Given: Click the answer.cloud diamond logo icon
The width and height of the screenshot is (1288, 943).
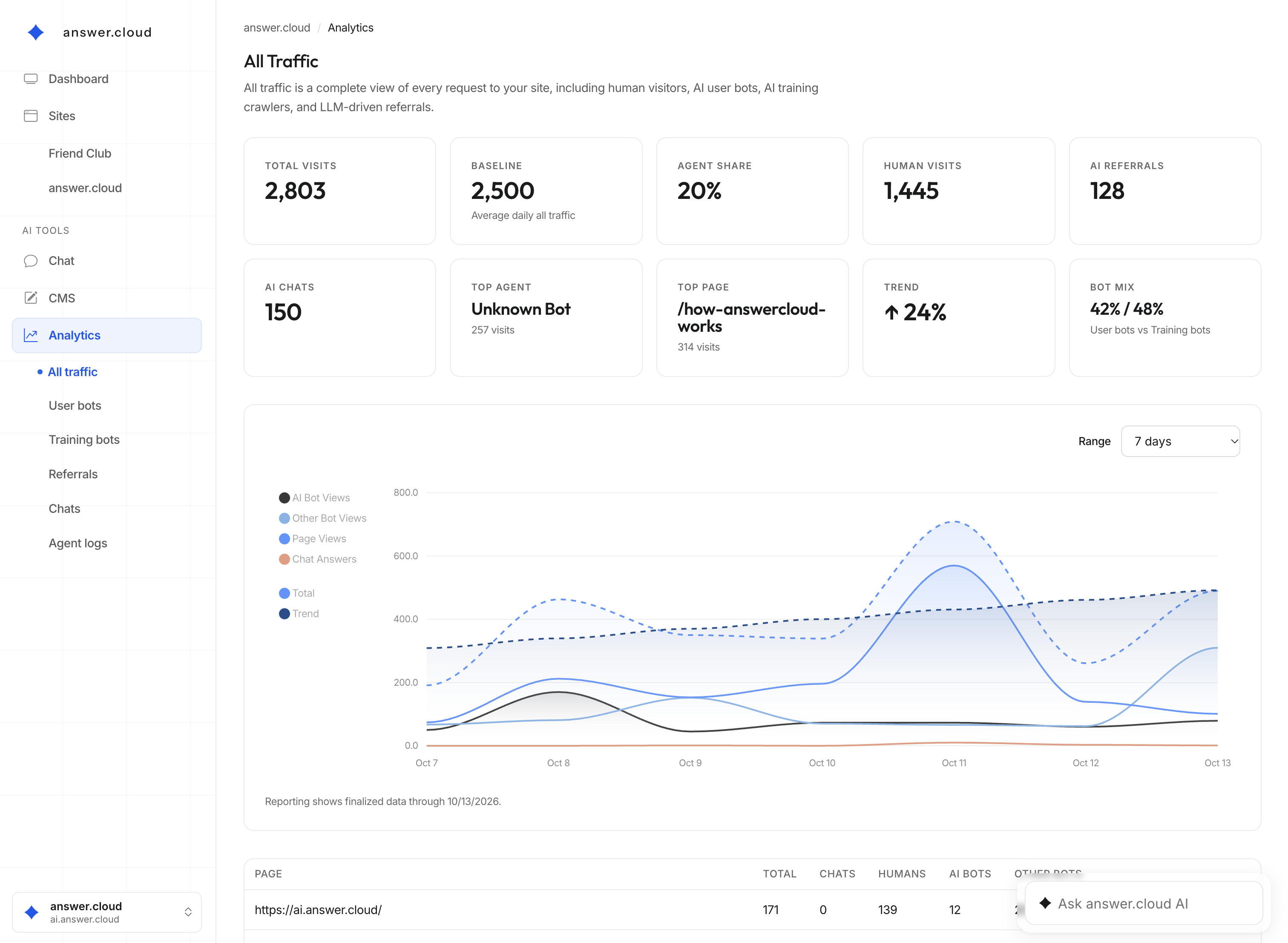Looking at the screenshot, I should [35, 32].
